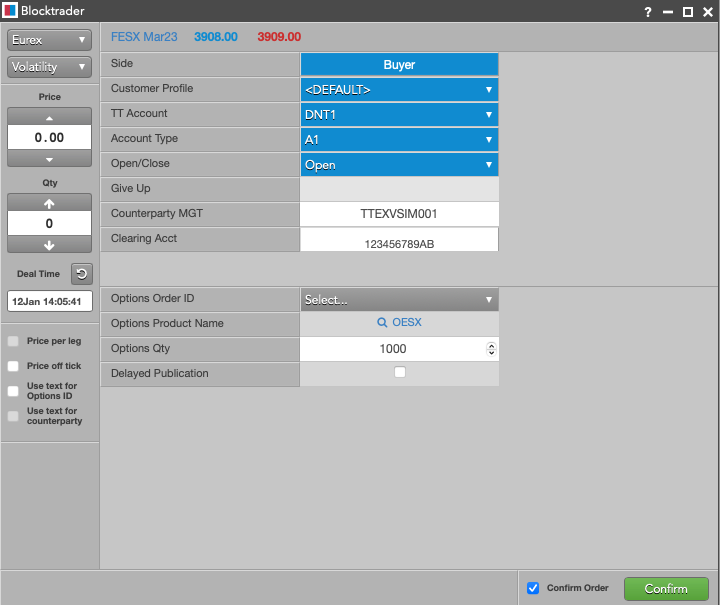This screenshot has width=720, height=605.
Task: Reset Deal Time with refresh icon
Action: (82, 274)
